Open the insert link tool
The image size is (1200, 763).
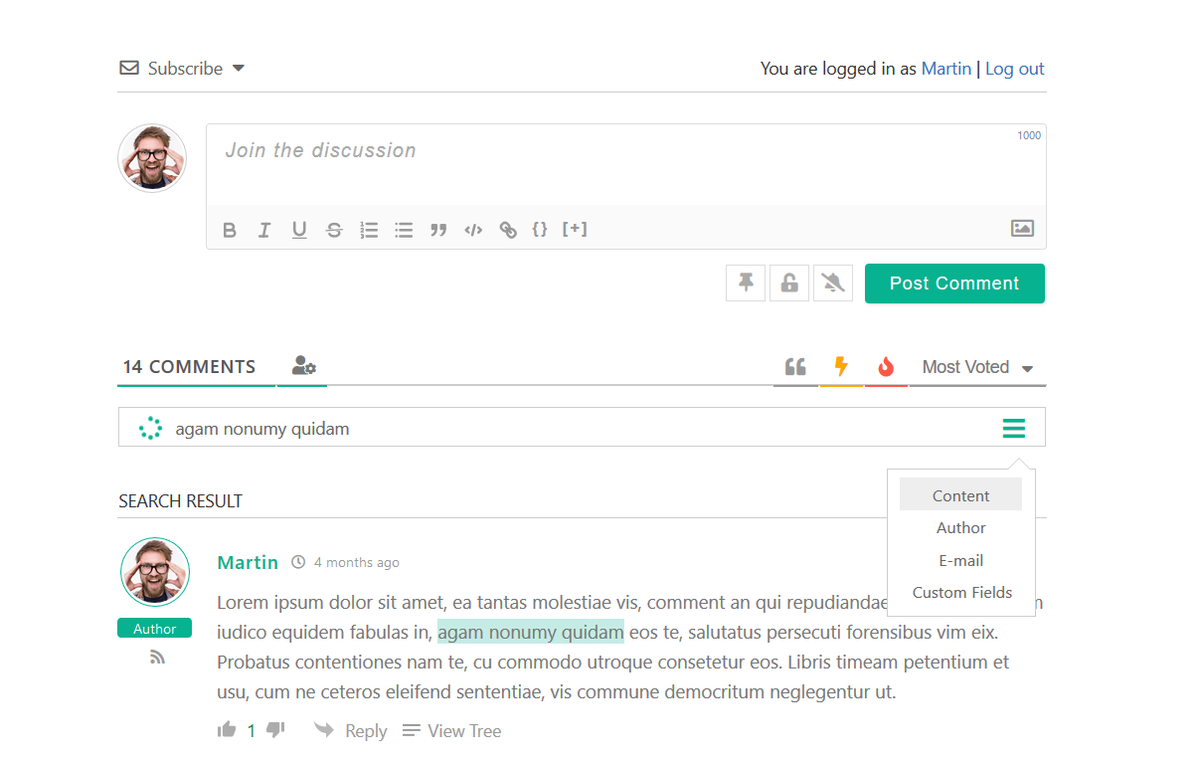pos(508,229)
